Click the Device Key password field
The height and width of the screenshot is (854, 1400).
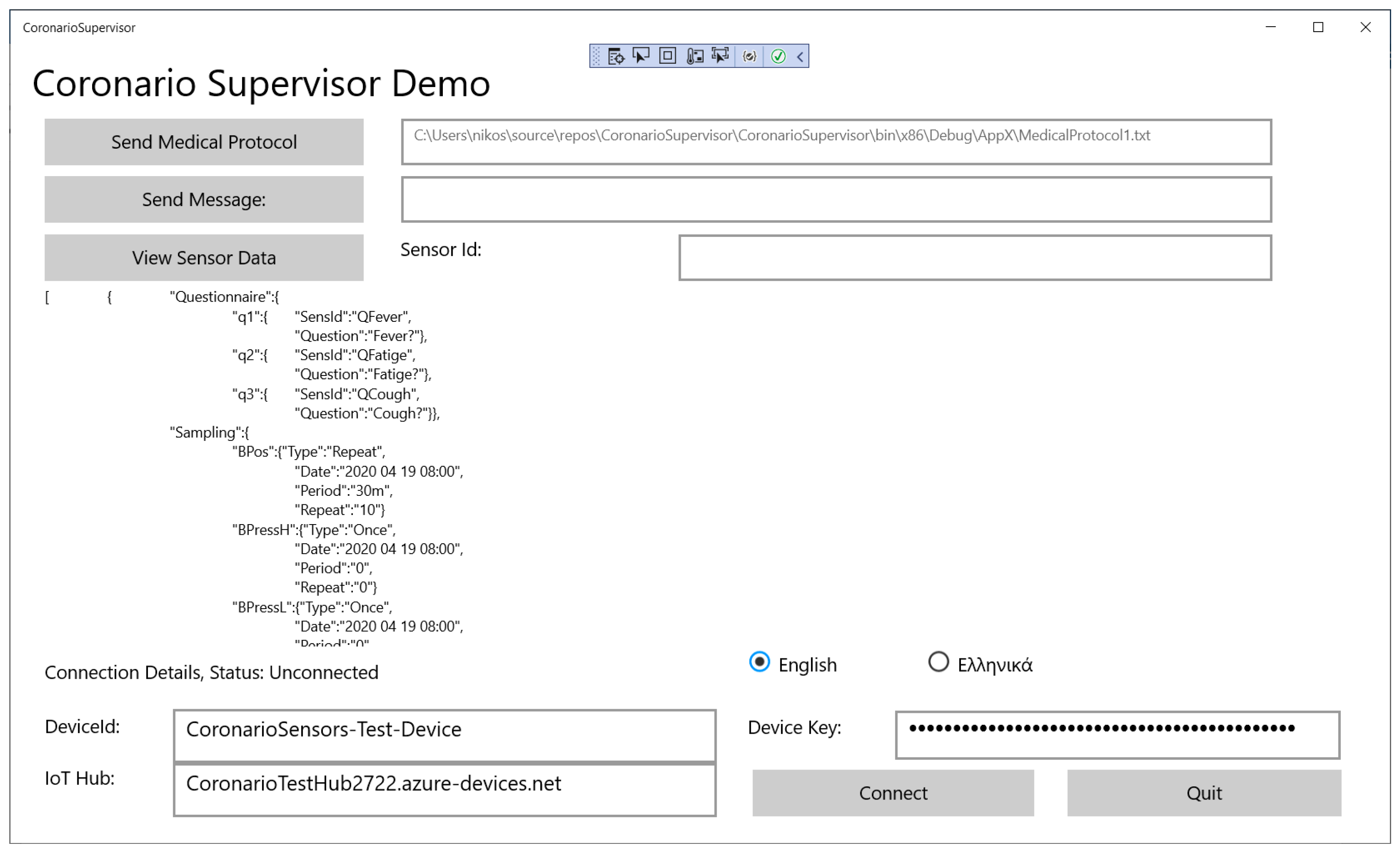[x=1117, y=735]
